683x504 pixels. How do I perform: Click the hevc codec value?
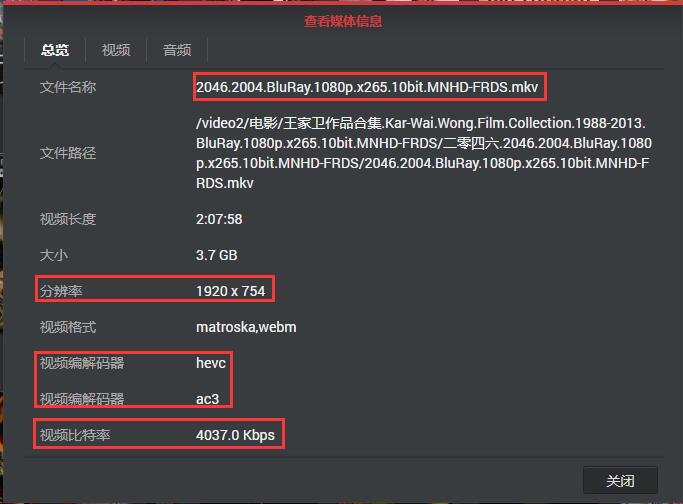[211, 363]
